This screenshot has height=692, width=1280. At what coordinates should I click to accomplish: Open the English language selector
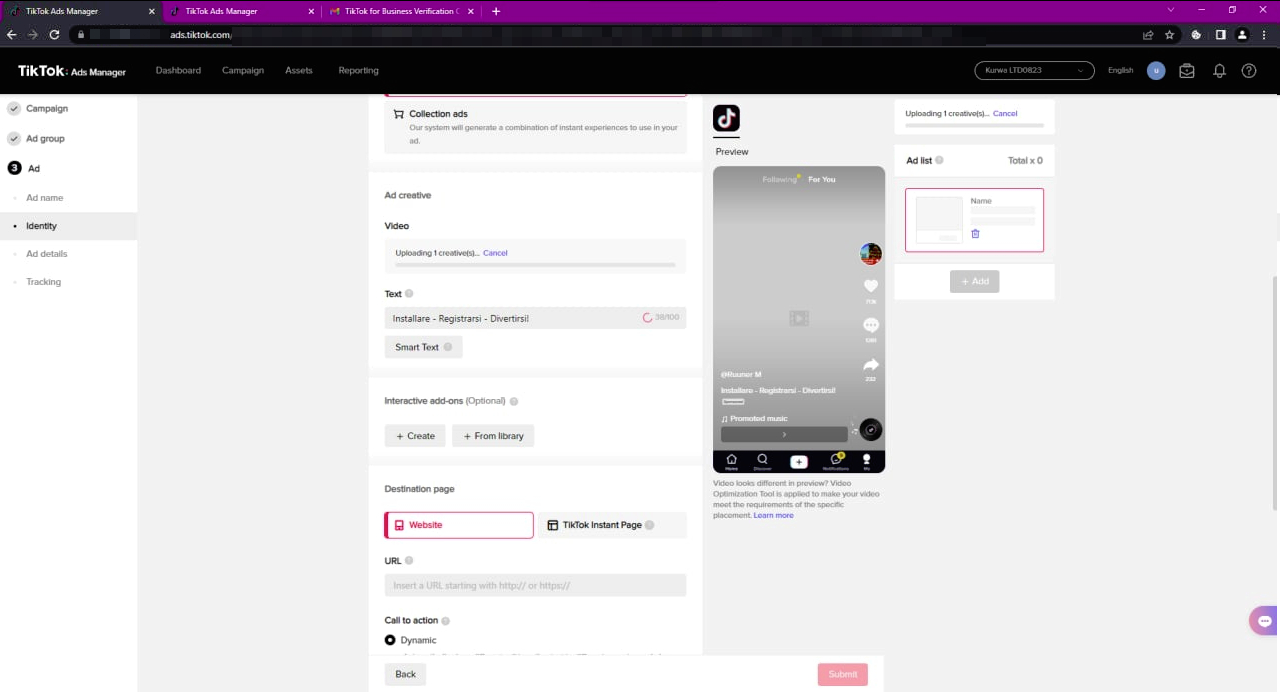(x=1120, y=71)
